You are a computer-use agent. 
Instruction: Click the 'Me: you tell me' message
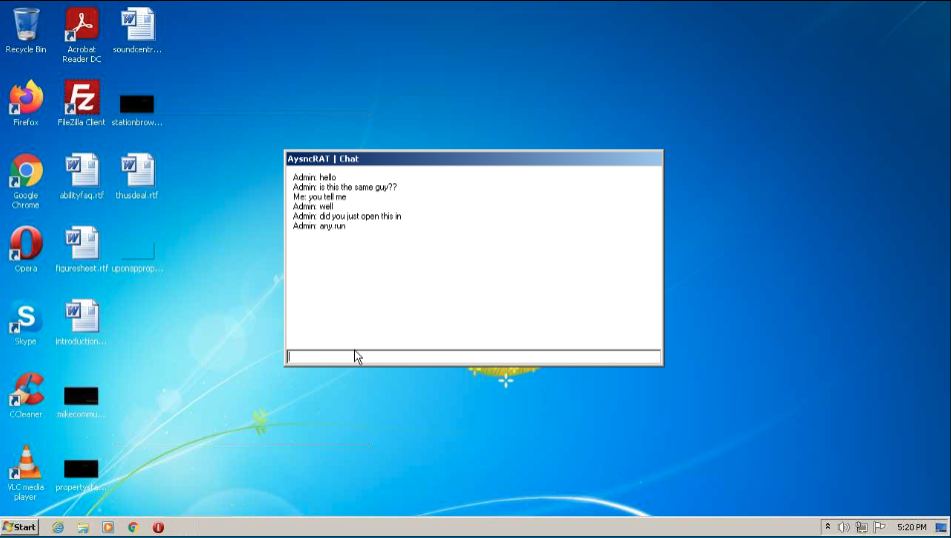pos(320,197)
